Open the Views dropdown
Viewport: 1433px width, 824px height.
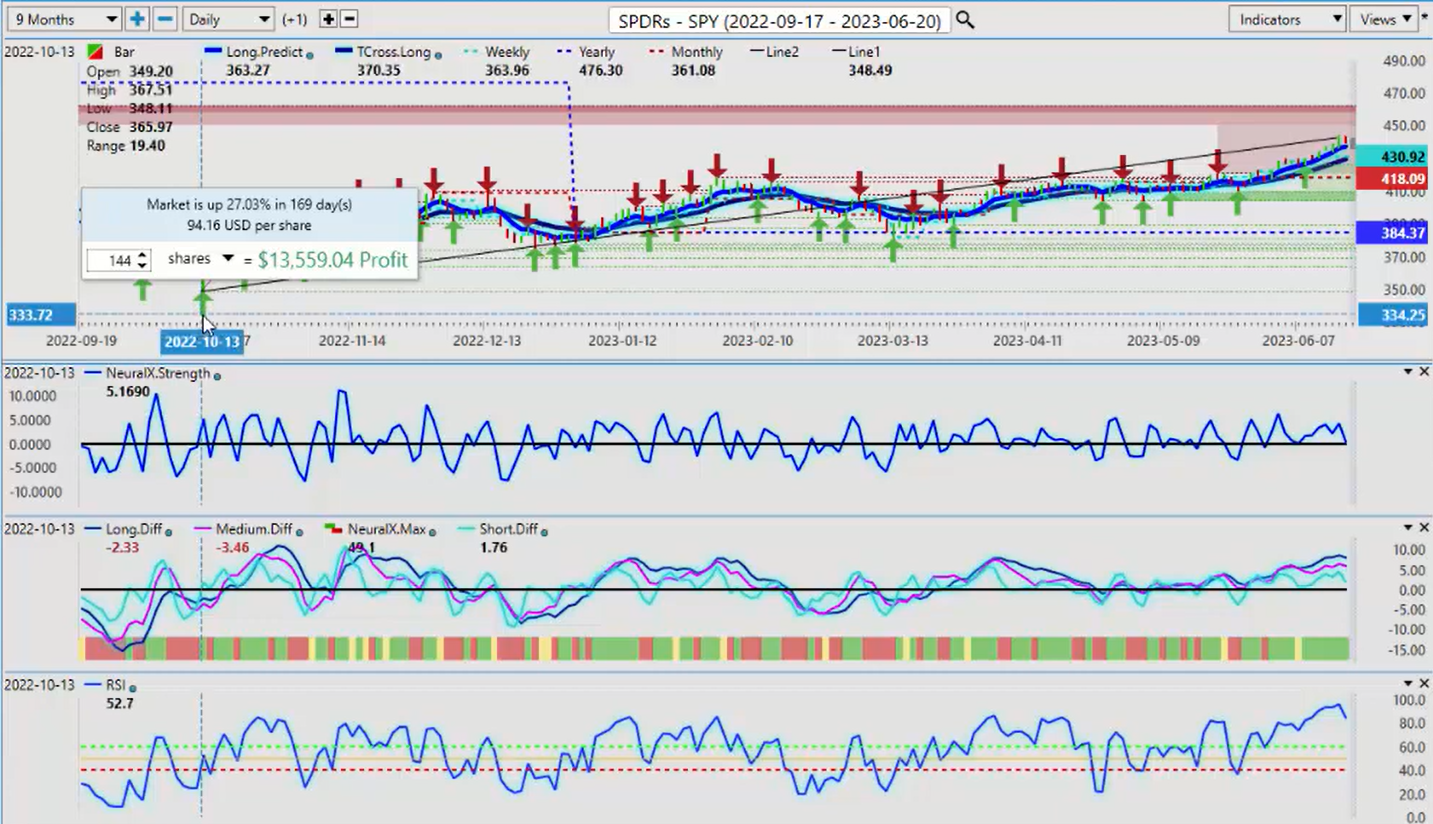click(1384, 19)
